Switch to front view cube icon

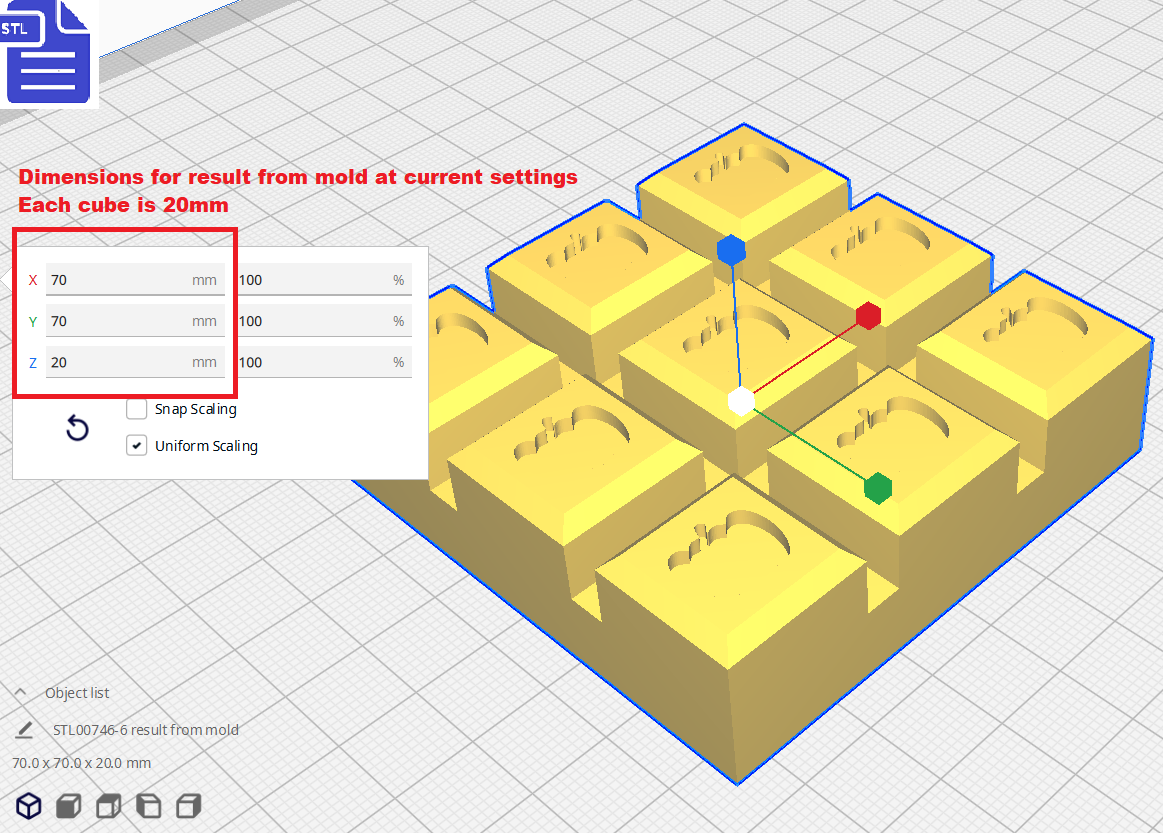[69, 806]
